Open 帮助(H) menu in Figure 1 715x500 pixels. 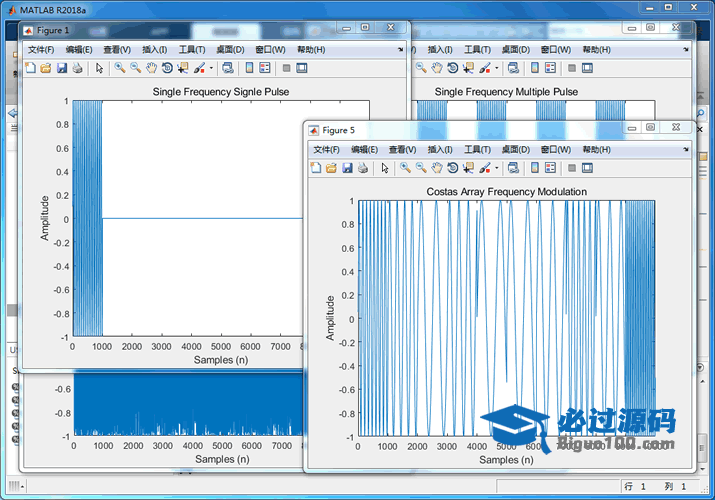311,50
